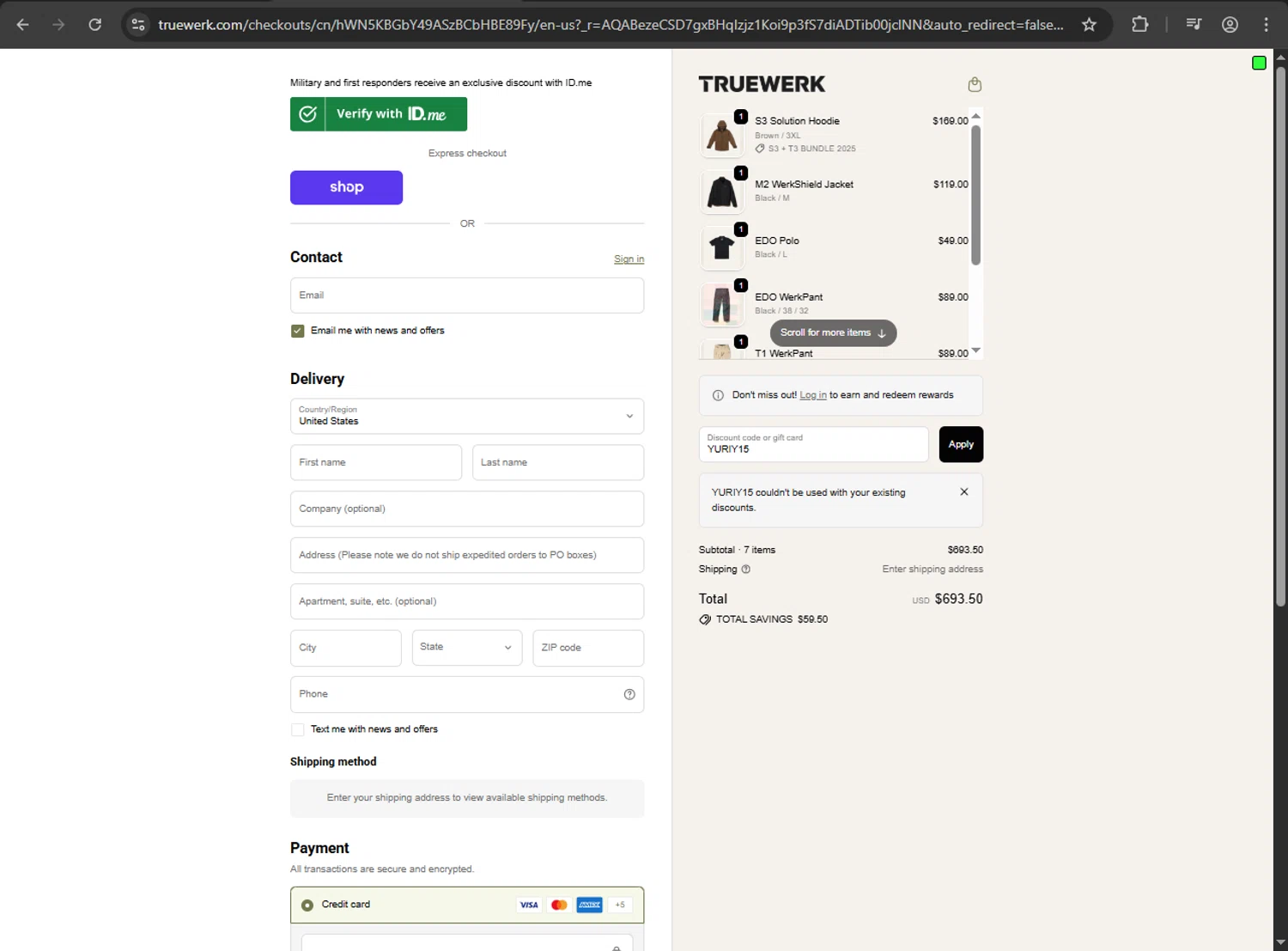Reload the checkout page
1288x951 pixels.
point(95,25)
